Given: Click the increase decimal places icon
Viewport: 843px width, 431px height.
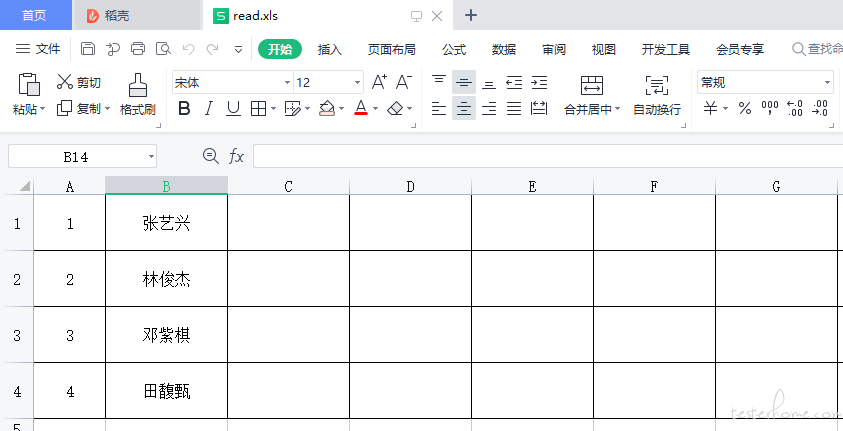Looking at the screenshot, I should click(794, 108).
